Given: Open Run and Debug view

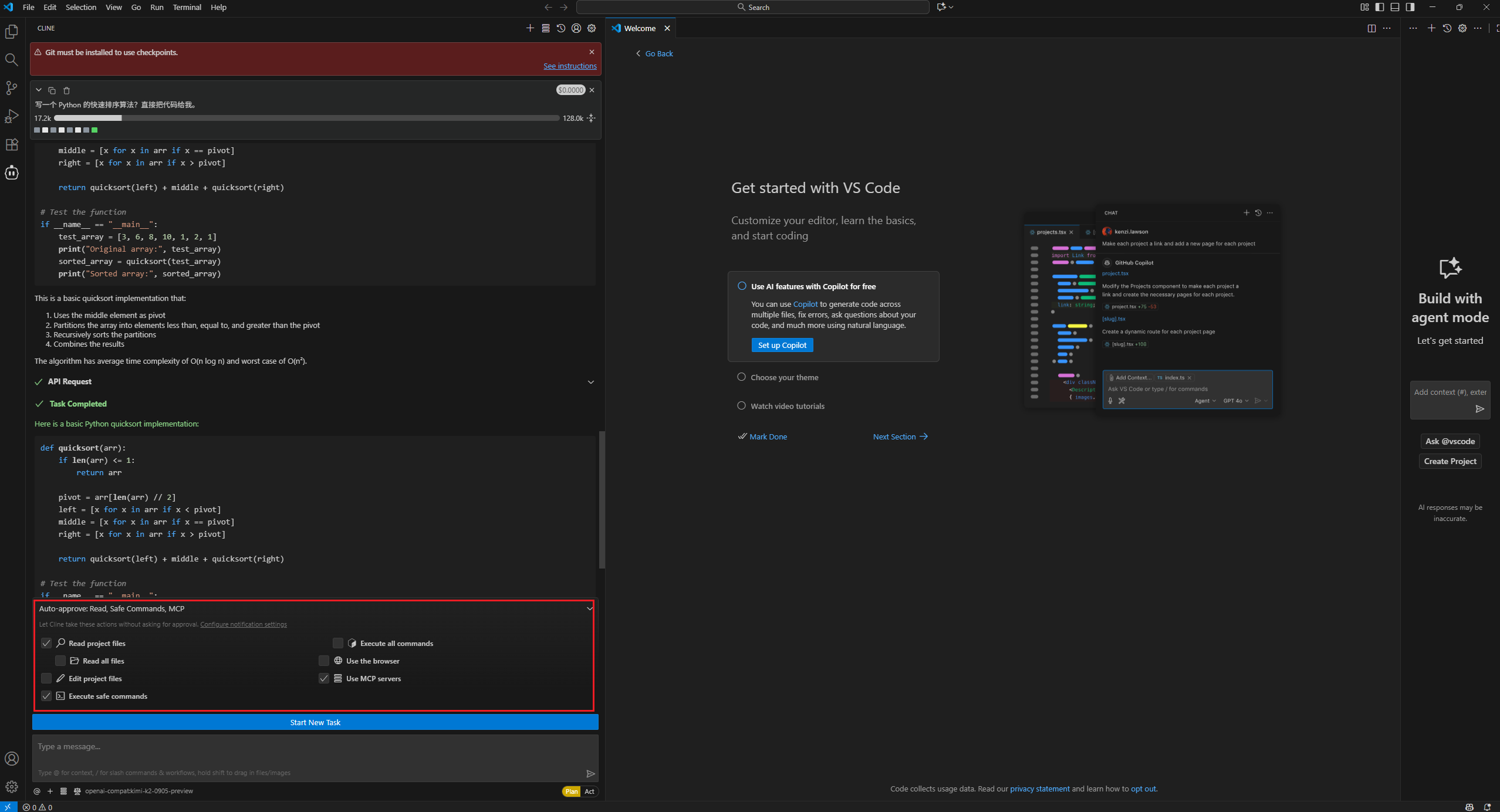Looking at the screenshot, I should point(12,116).
